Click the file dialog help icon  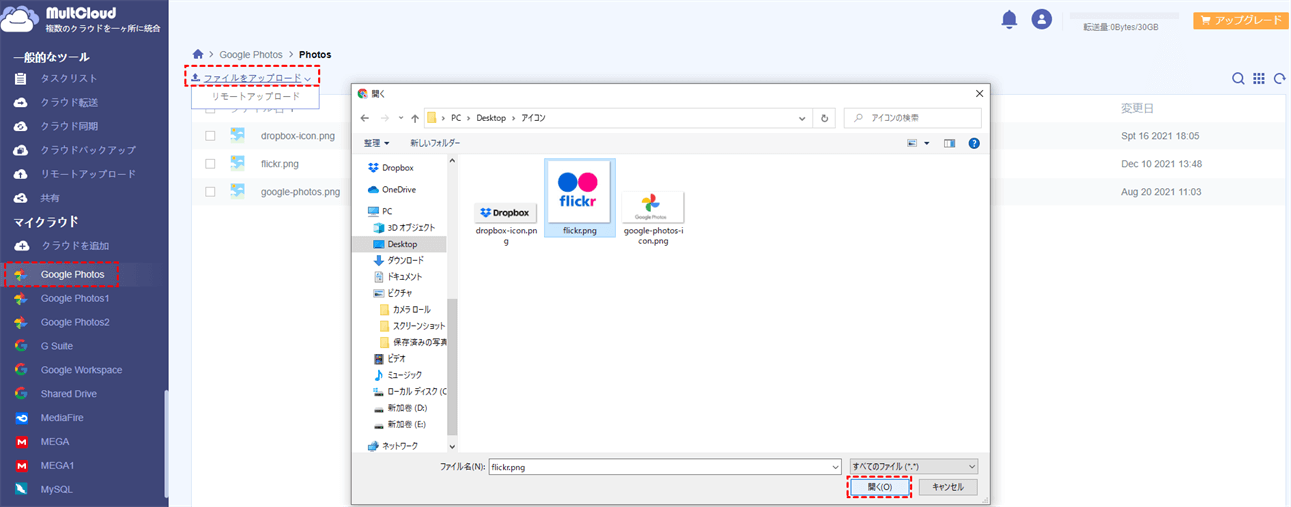tap(973, 143)
